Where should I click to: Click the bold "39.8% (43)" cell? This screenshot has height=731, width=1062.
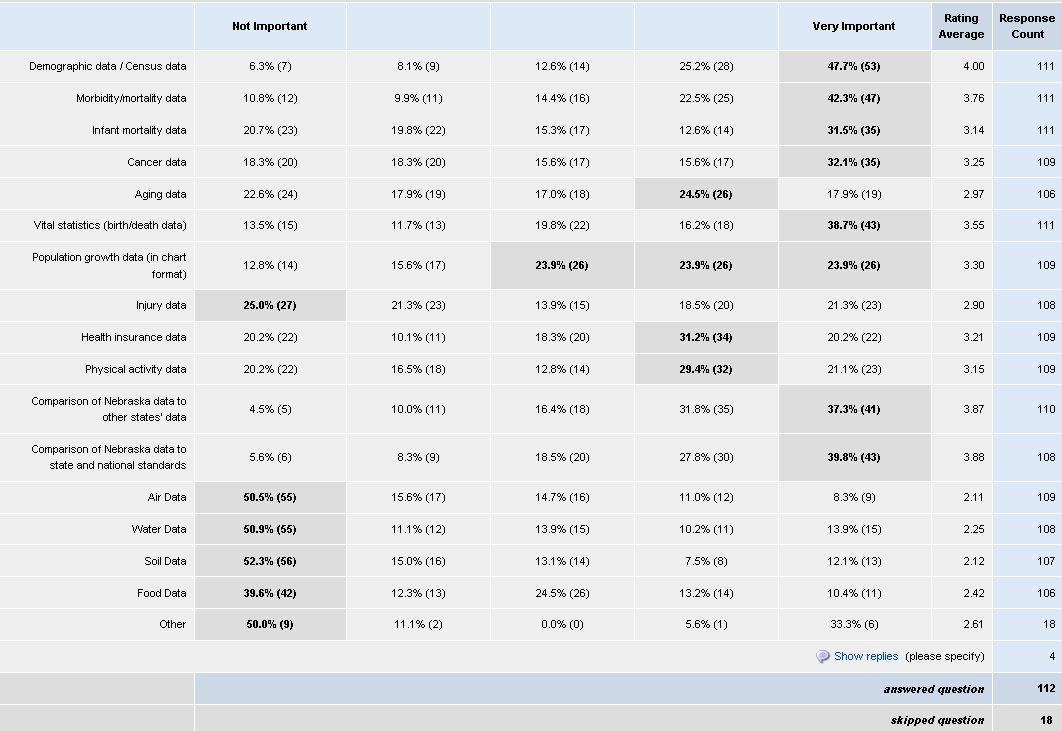[853, 457]
